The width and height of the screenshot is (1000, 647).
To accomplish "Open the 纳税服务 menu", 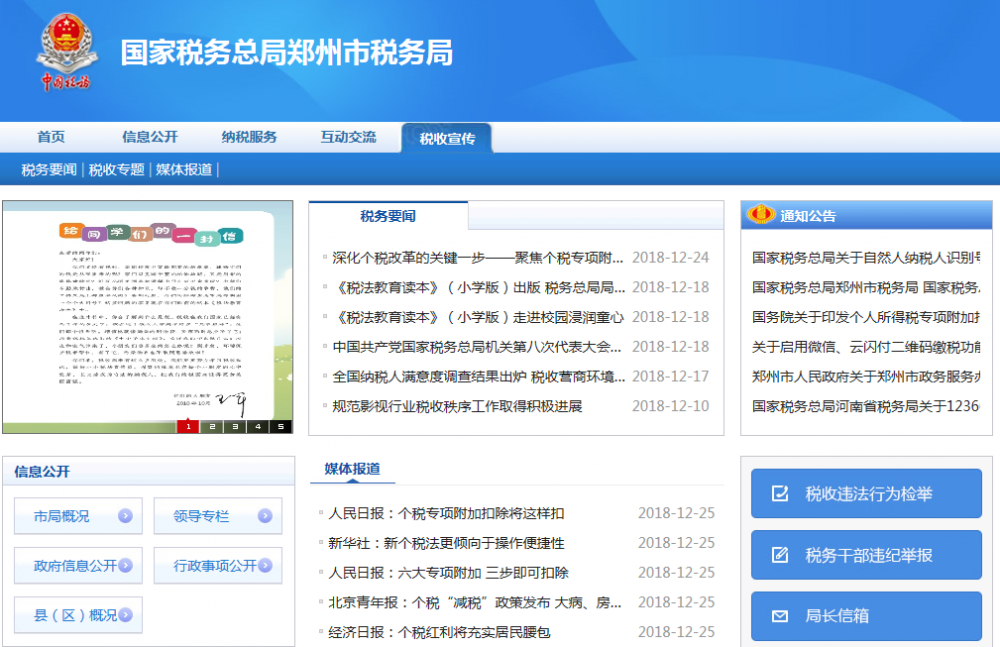I will click(x=248, y=136).
